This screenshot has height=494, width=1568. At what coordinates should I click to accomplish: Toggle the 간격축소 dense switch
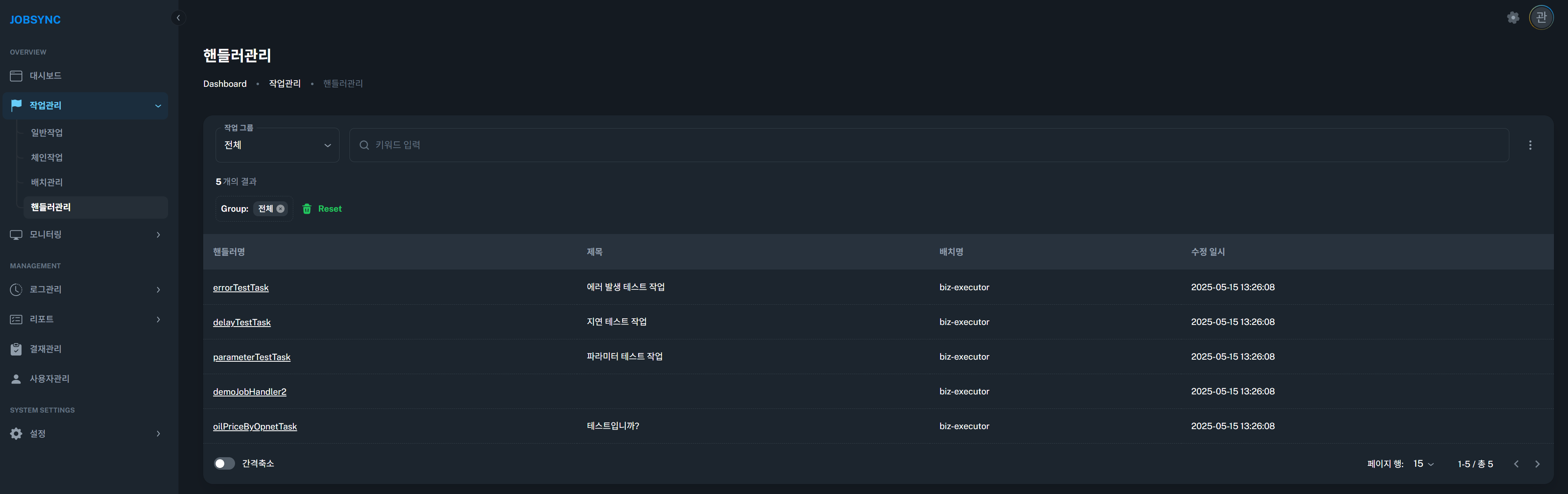tap(224, 463)
